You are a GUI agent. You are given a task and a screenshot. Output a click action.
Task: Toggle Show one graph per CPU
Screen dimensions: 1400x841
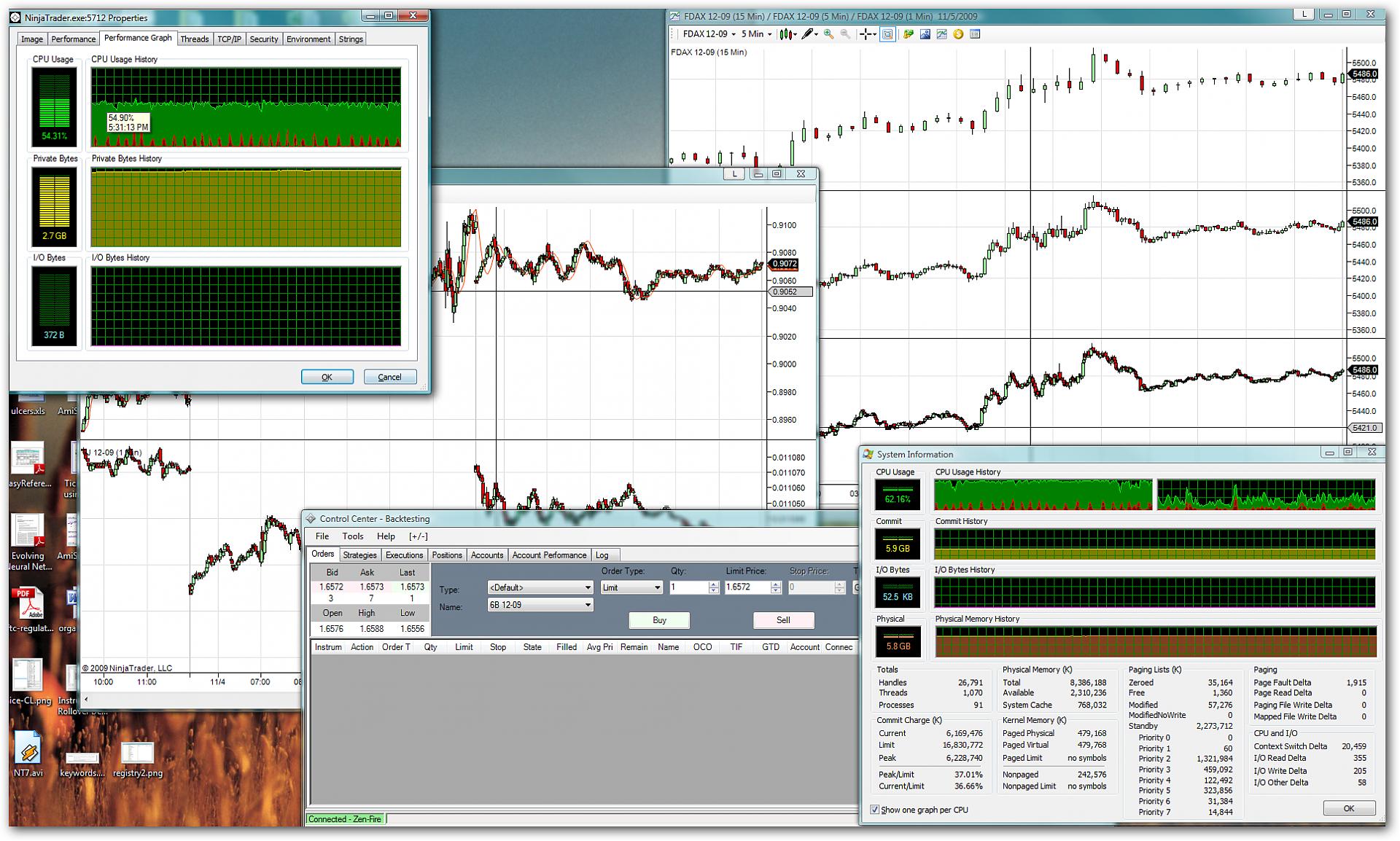pyautogui.click(x=875, y=810)
